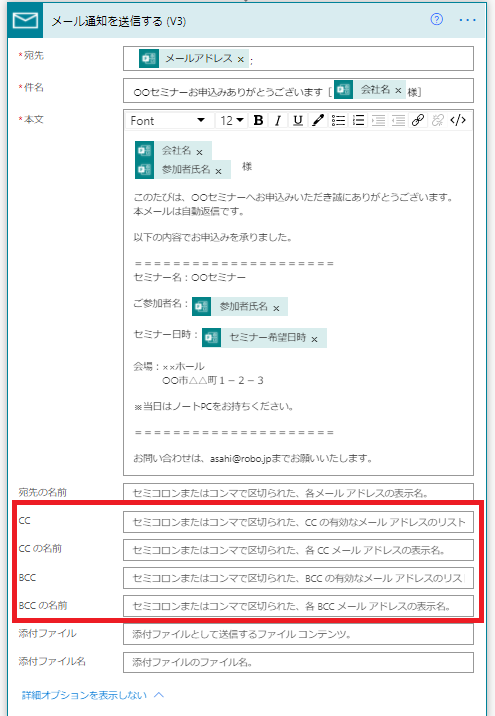Remove 会社名 token from subject field
The height and width of the screenshot is (716, 495).
tap(398, 90)
